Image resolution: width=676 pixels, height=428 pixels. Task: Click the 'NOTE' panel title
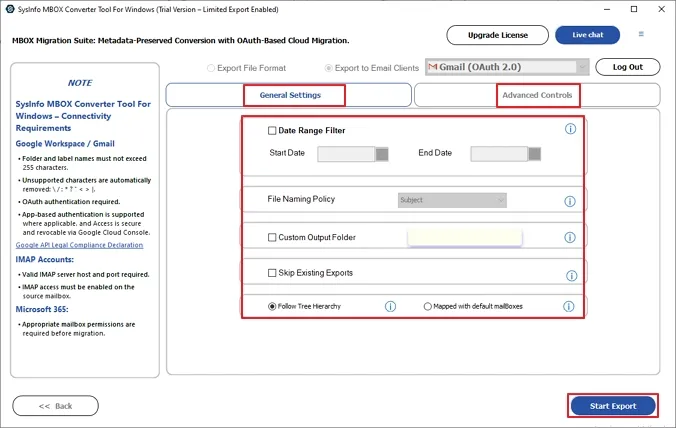[80, 83]
